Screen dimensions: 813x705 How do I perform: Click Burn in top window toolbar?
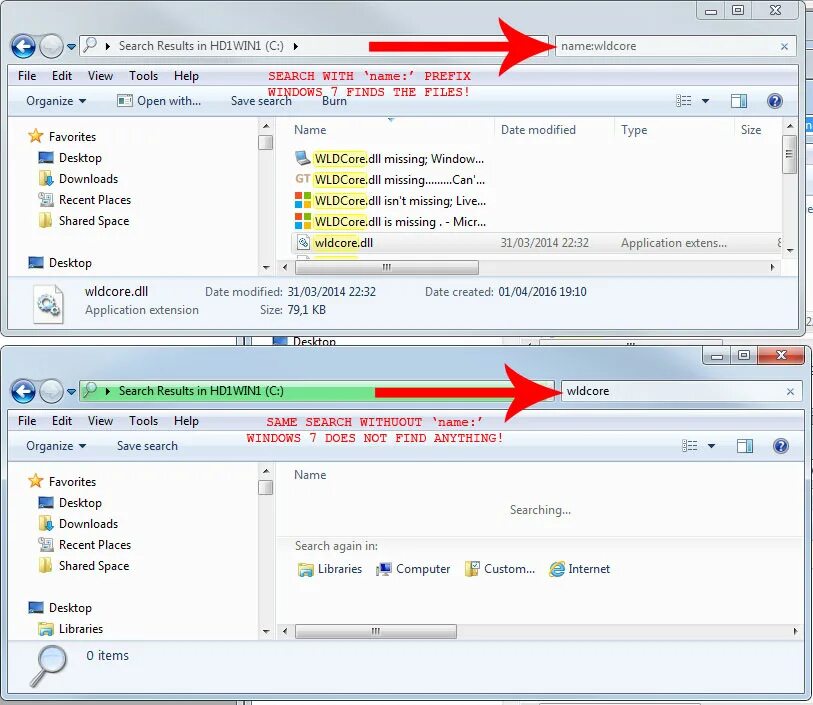[334, 101]
